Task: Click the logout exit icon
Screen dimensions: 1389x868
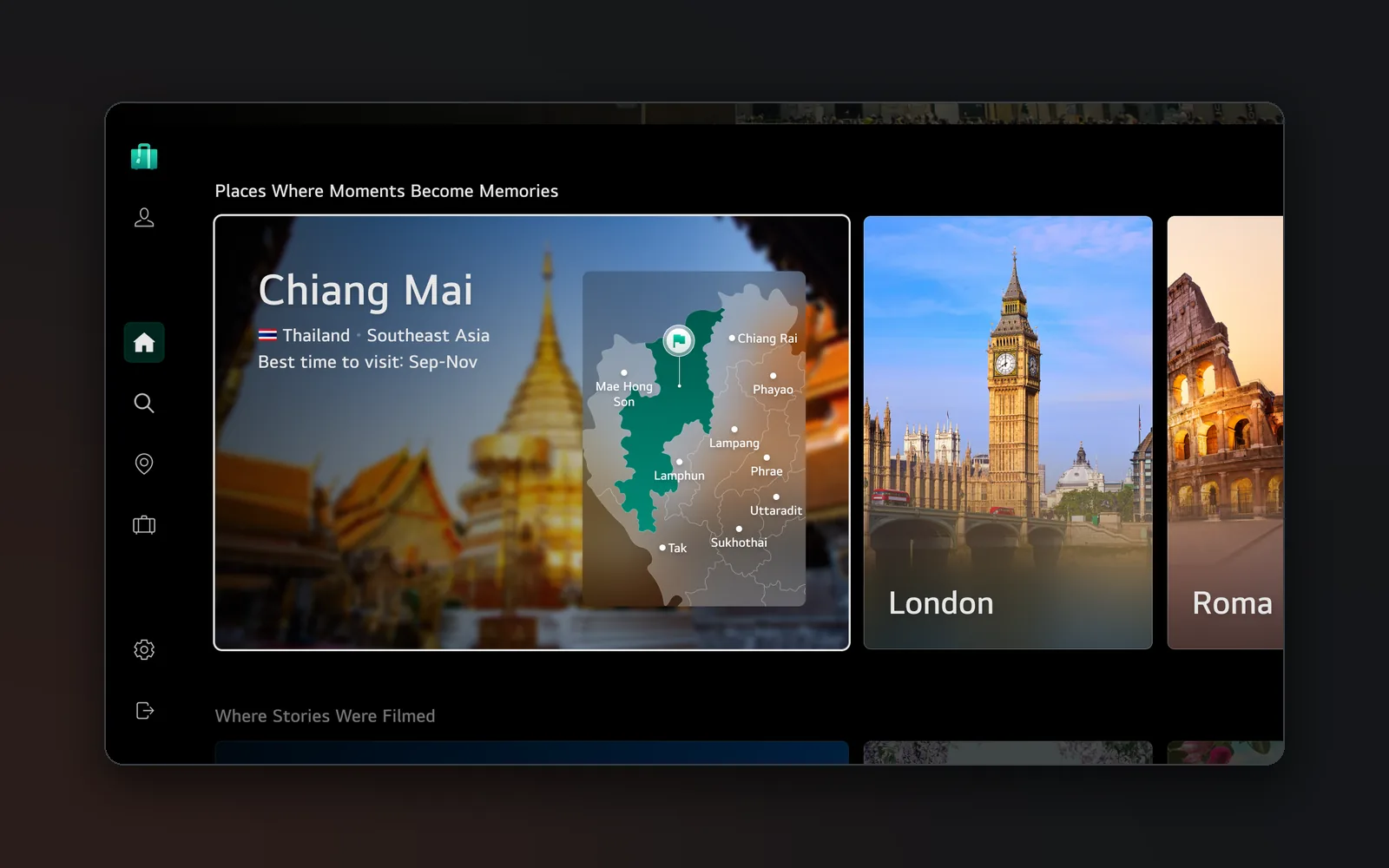Action: point(145,711)
